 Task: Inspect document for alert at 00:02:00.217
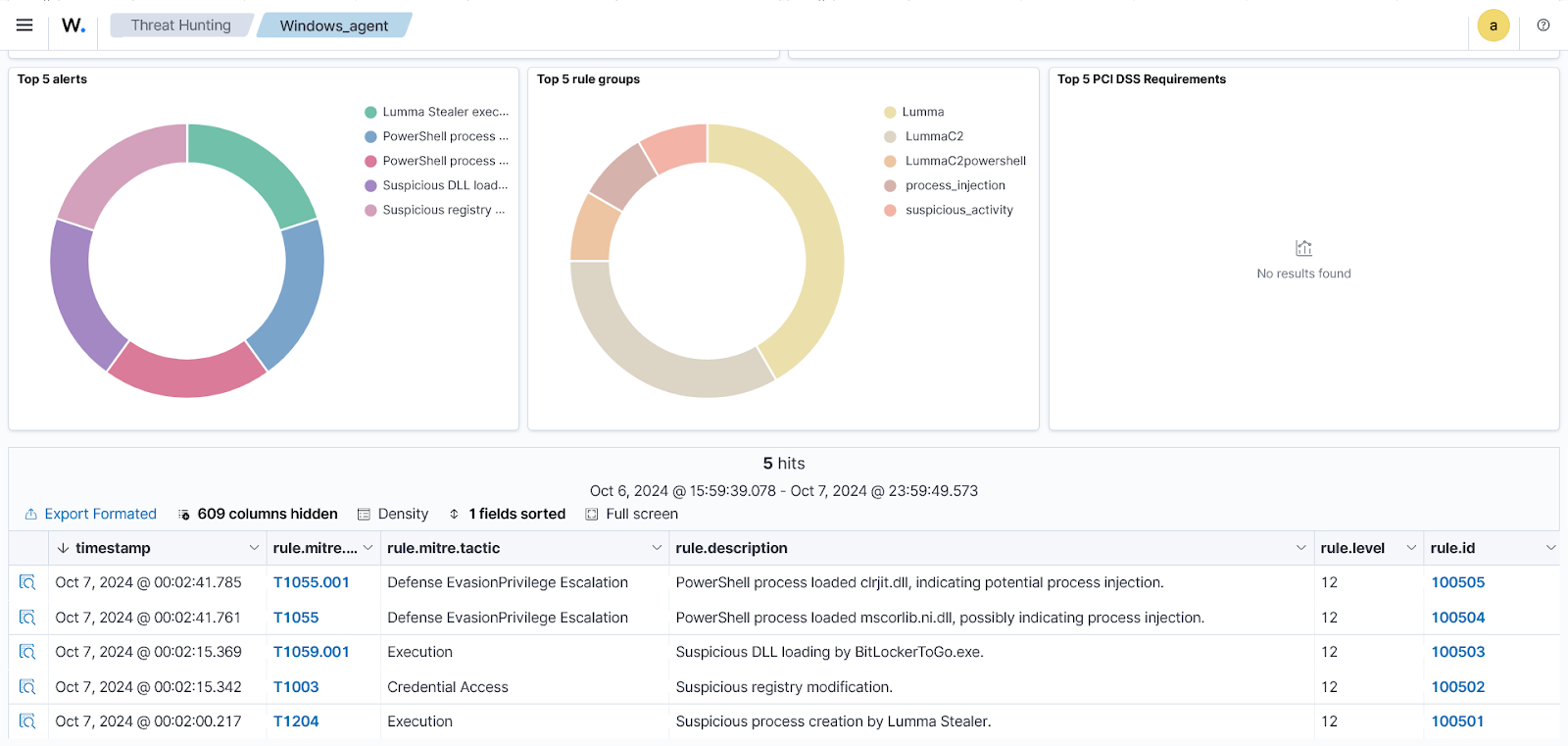click(27, 721)
